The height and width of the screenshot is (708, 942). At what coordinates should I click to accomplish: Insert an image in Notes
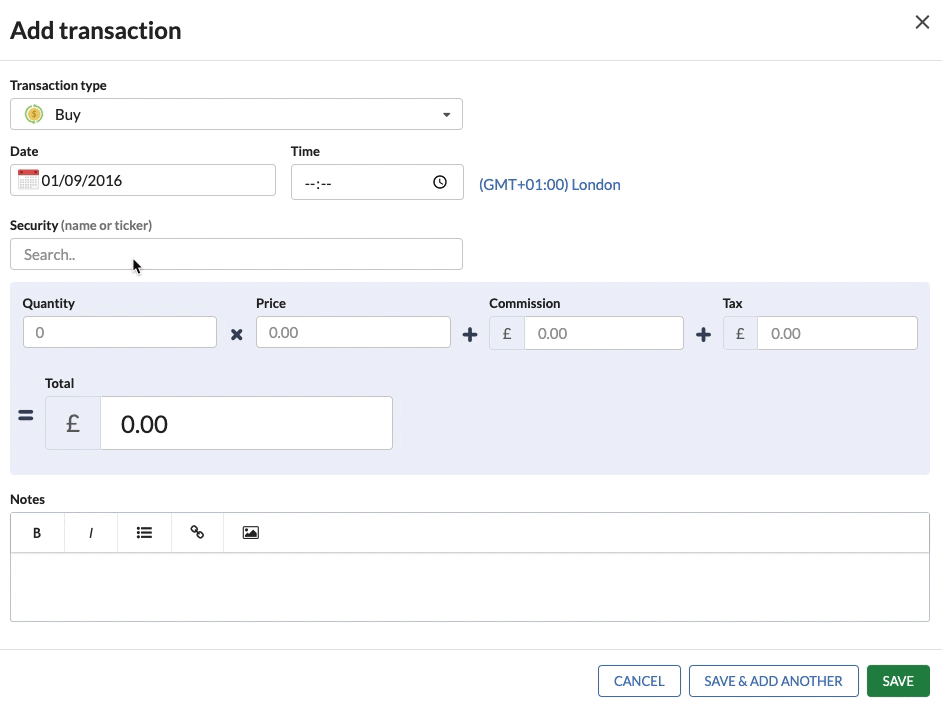(x=251, y=533)
